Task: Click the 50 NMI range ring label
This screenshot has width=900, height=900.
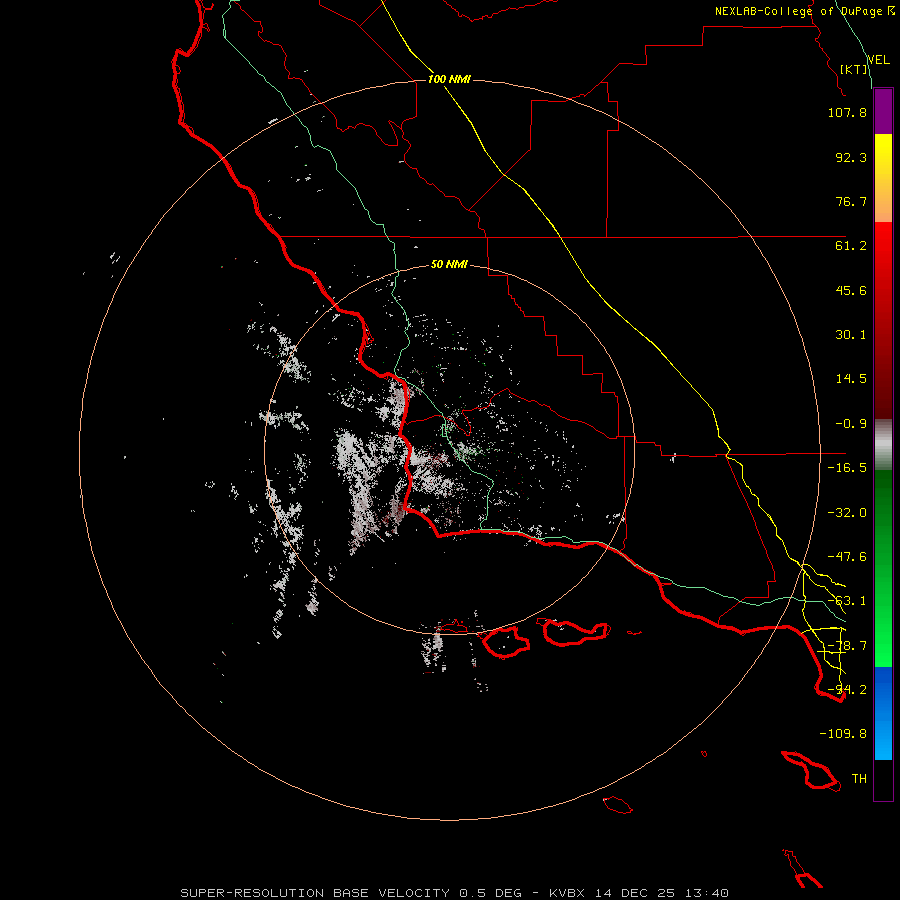Action: click(449, 265)
